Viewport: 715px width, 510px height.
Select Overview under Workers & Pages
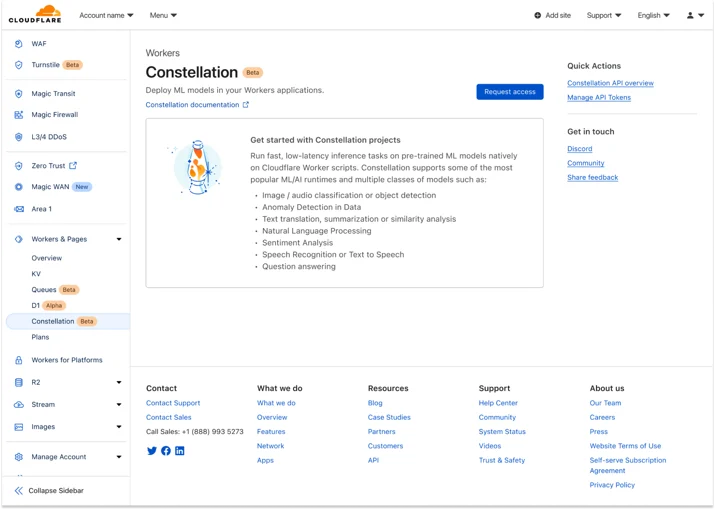[x=47, y=258]
